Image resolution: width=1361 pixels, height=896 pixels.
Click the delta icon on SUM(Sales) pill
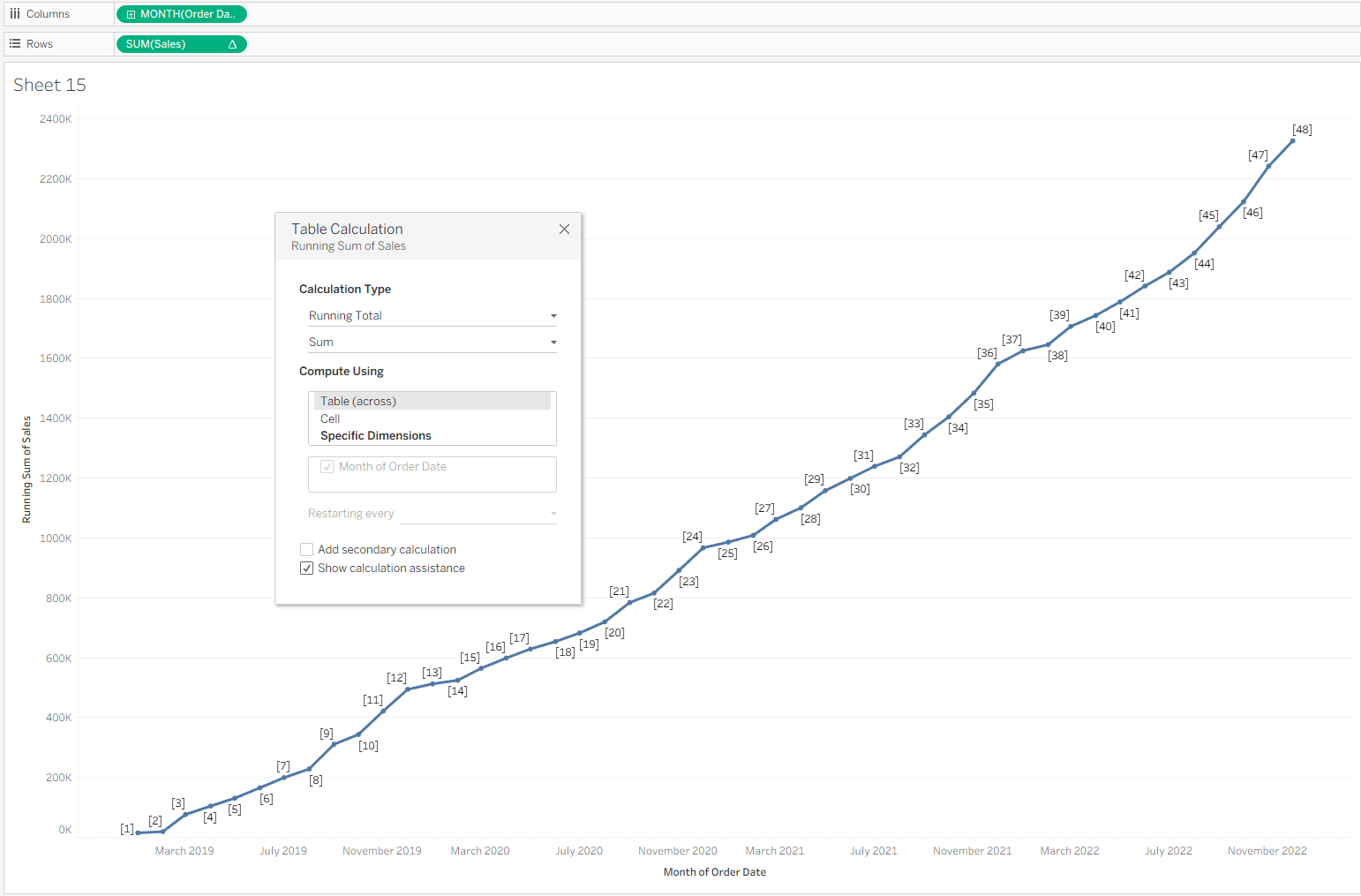click(x=232, y=44)
